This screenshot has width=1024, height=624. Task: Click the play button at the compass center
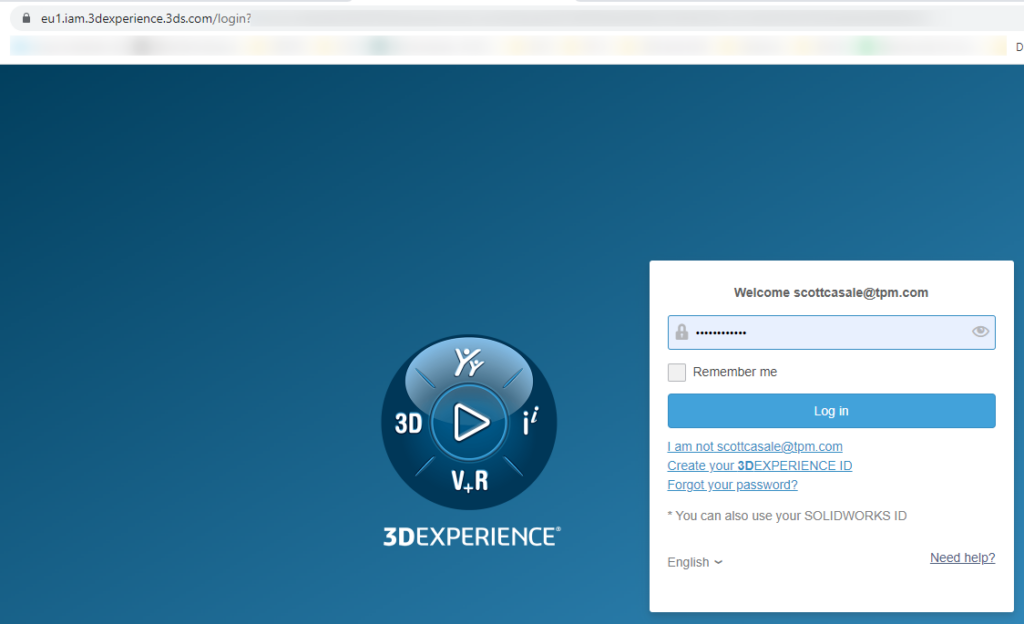point(469,422)
